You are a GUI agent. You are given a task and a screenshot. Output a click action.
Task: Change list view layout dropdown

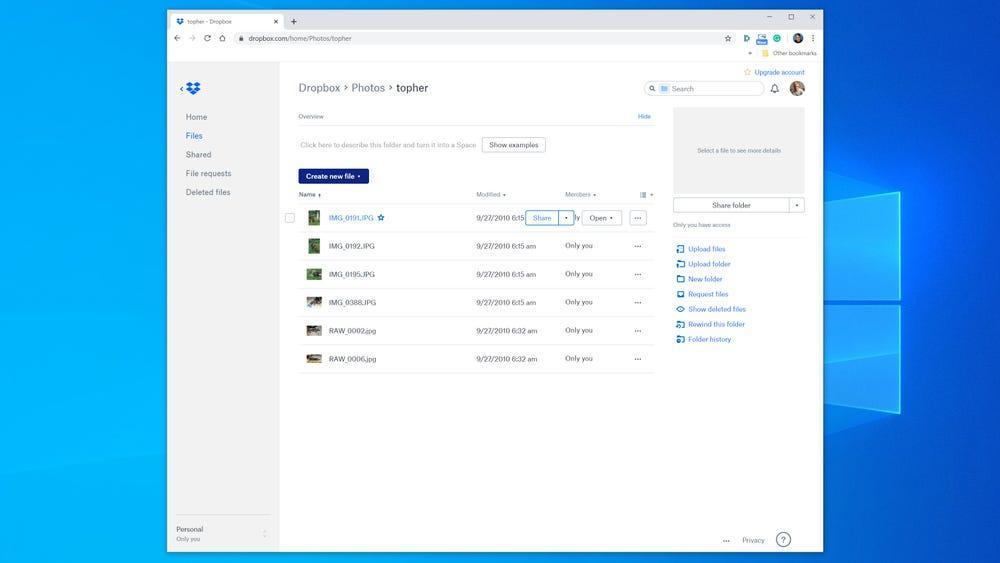tap(646, 194)
